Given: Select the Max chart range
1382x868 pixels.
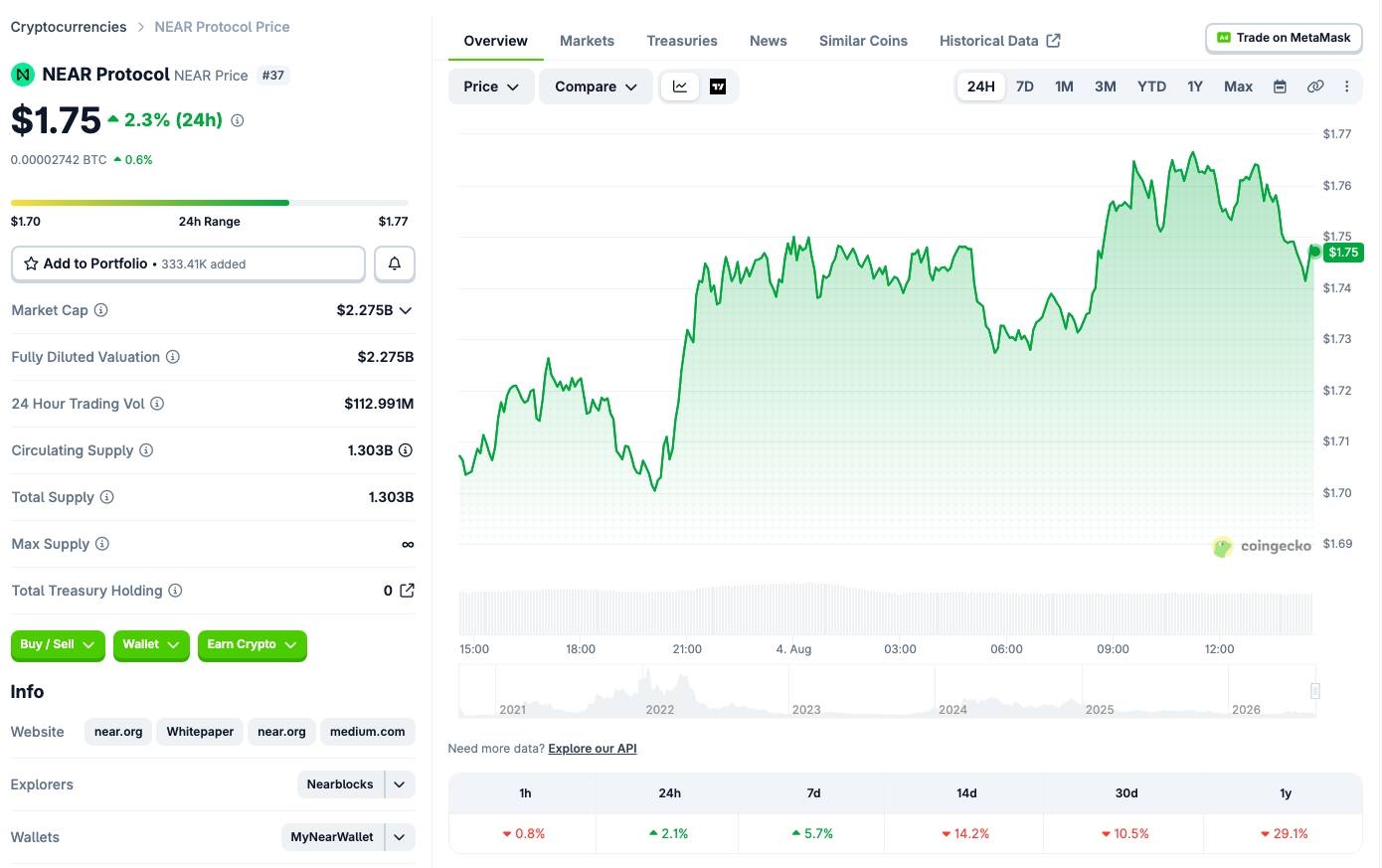Looking at the screenshot, I should (1238, 87).
